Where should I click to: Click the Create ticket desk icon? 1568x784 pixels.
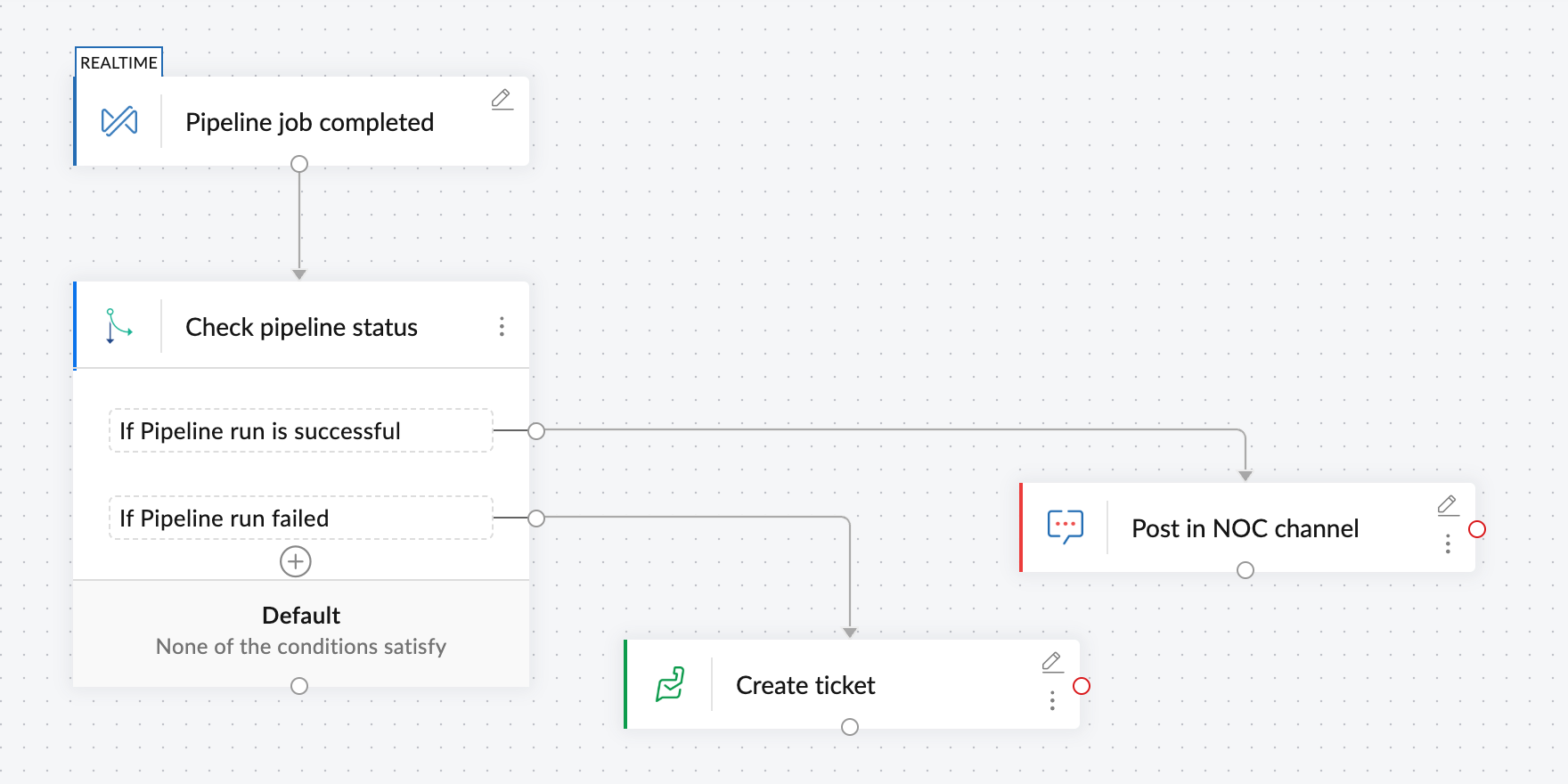coord(670,684)
